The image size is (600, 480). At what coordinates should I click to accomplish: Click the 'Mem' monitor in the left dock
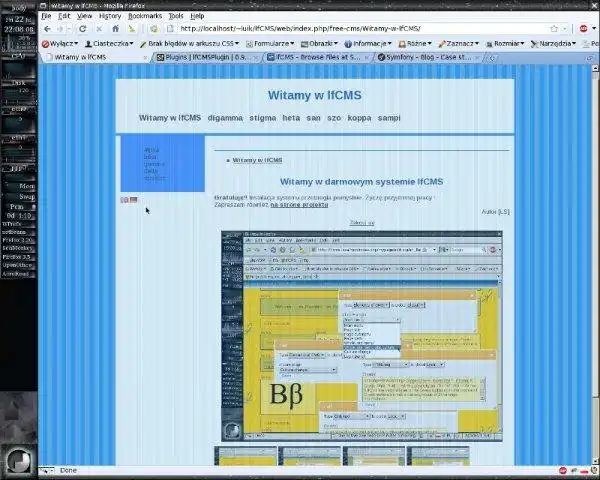pos(19,186)
